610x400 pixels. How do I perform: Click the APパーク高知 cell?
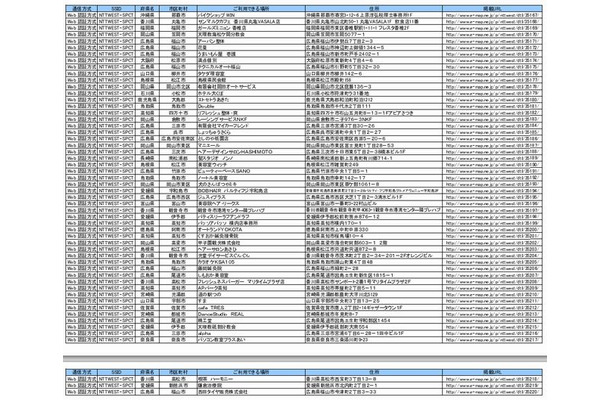(251, 288)
